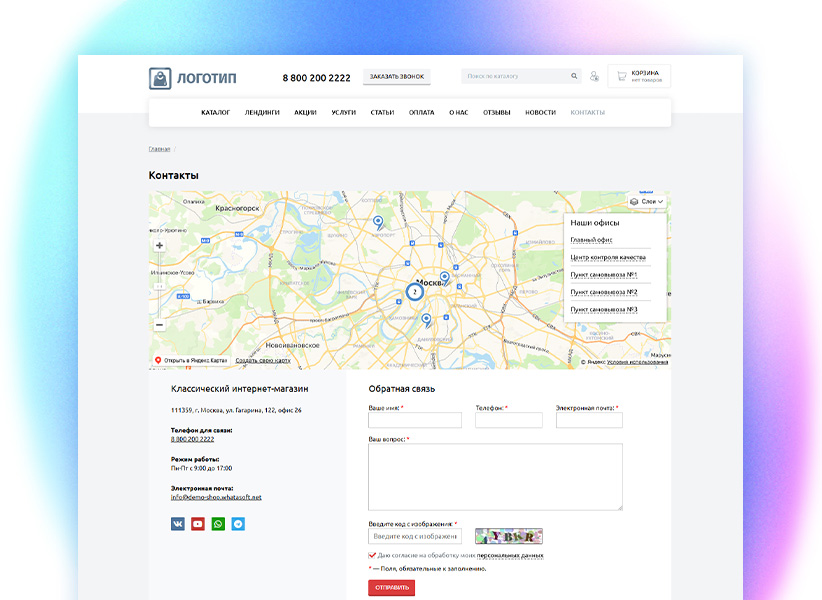This screenshot has height=600, width=822.
Task: Open the YouTube channel icon
Action: (197, 523)
